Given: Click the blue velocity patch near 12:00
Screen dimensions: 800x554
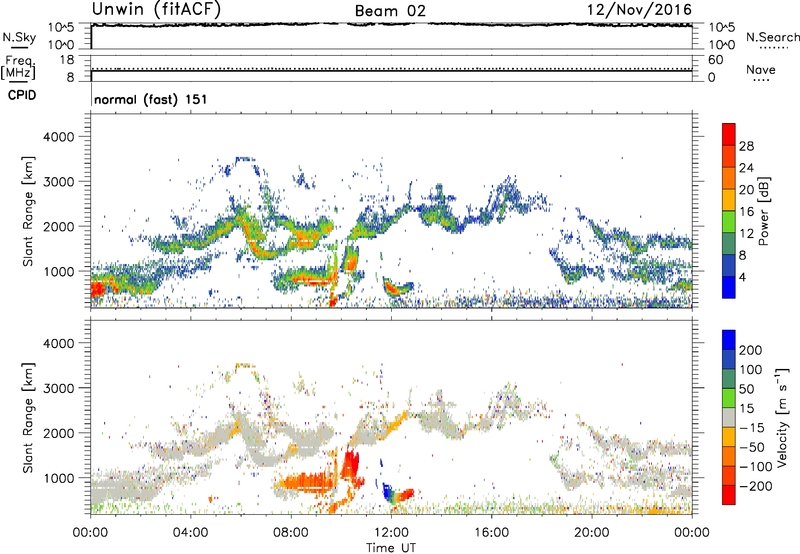Looking at the screenshot, I should click(386, 491).
